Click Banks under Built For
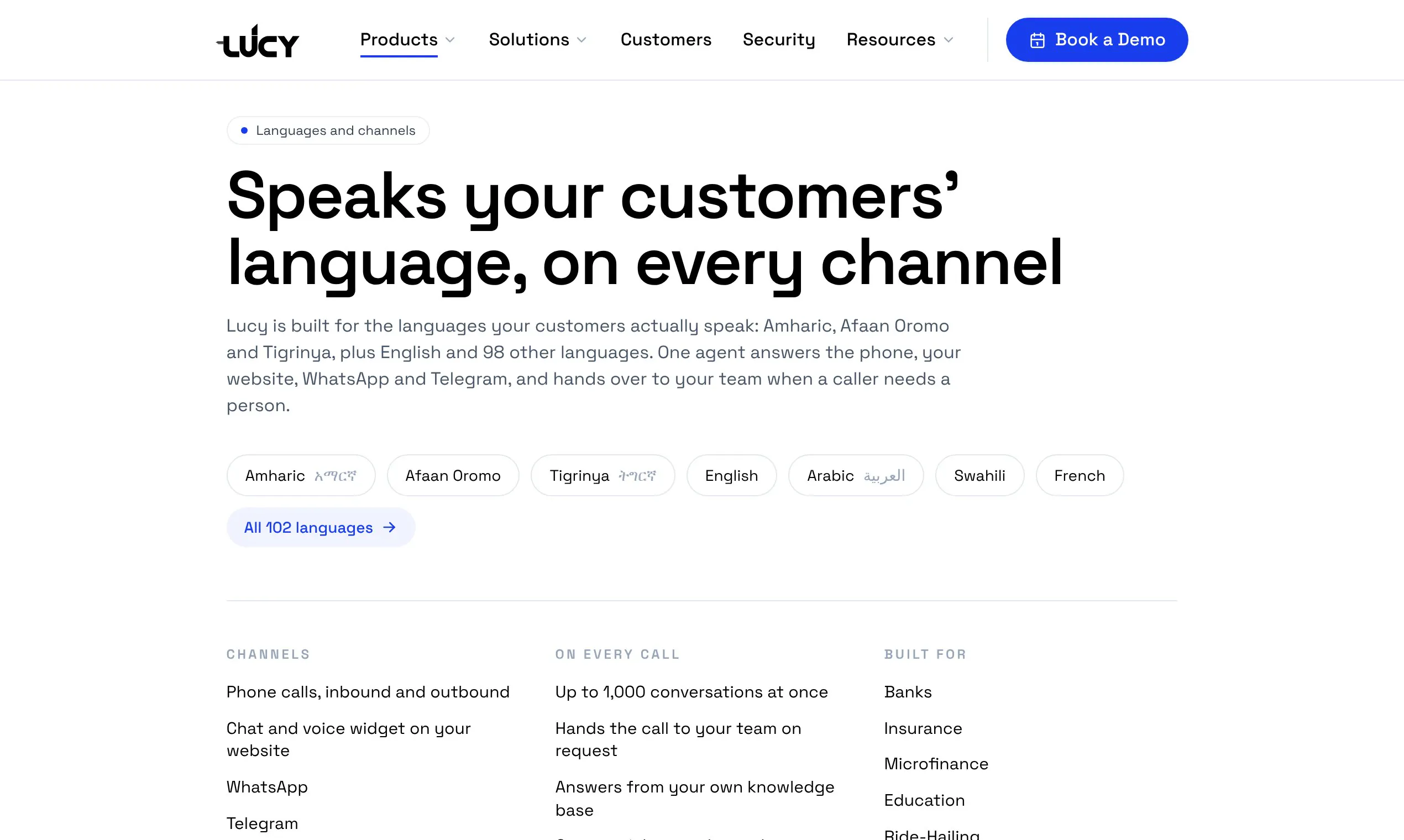Image resolution: width=1404 pixels, height=840 pixels. (x=908, y=692)
